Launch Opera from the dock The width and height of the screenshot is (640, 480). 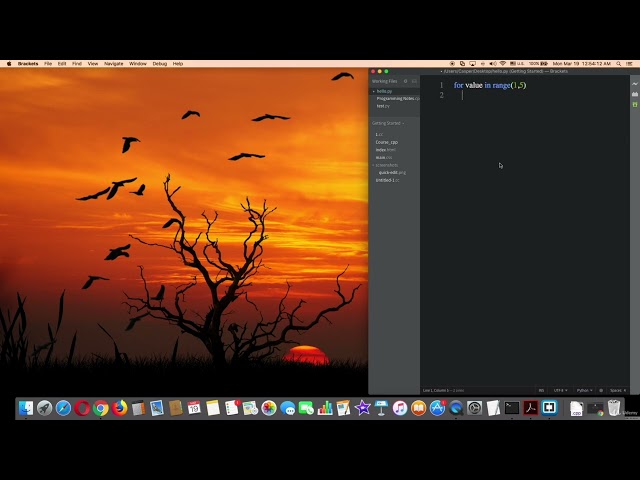(82, 408)
